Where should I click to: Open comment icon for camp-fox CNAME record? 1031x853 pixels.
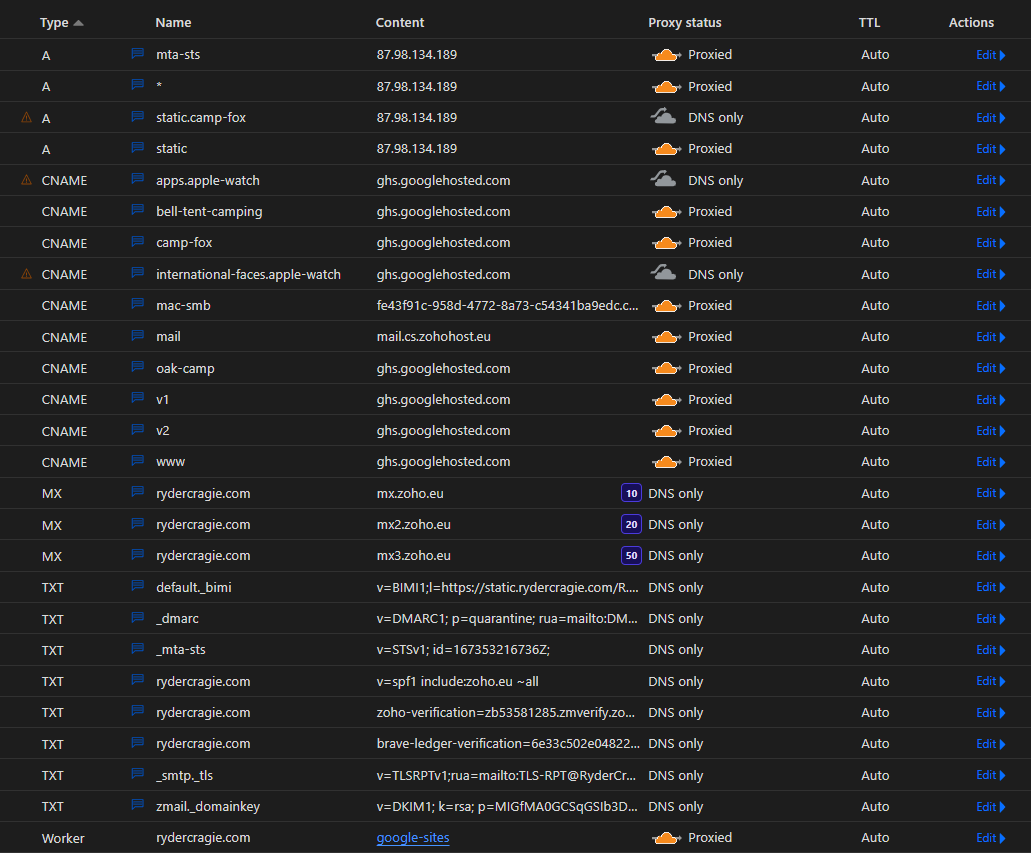point(137,242)
